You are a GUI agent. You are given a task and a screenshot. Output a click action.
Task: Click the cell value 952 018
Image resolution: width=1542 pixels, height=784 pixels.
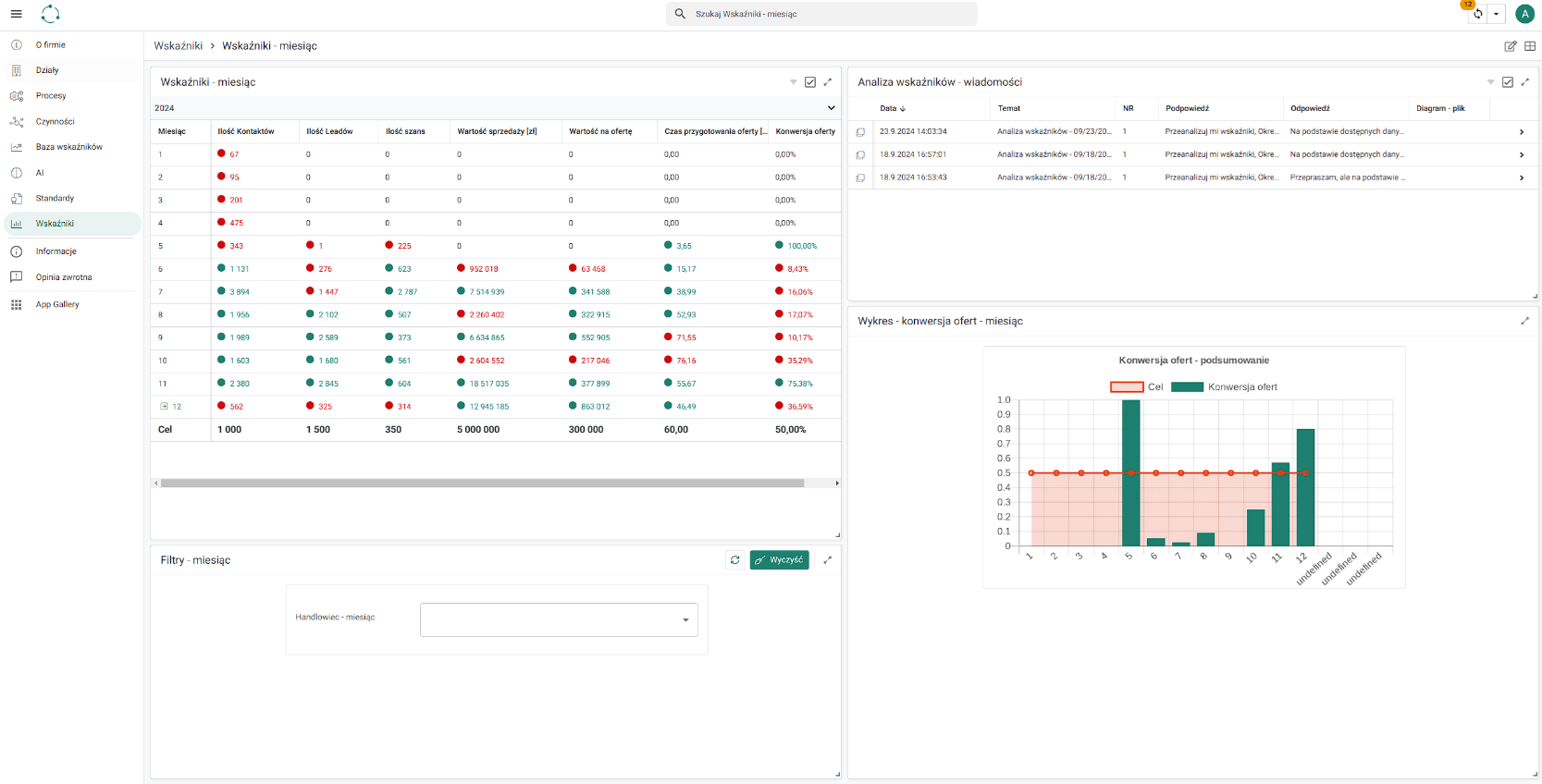484,269
